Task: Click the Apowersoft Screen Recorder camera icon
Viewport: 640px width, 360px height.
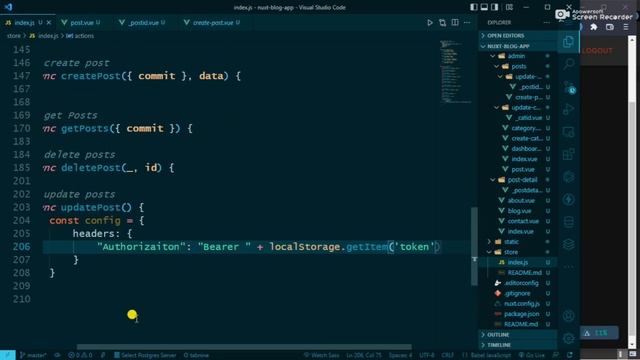Action: tap(562, 15)
